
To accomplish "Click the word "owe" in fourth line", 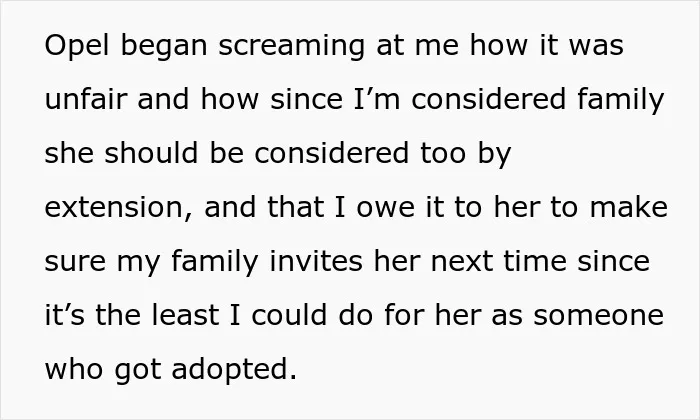I will 385,208.
